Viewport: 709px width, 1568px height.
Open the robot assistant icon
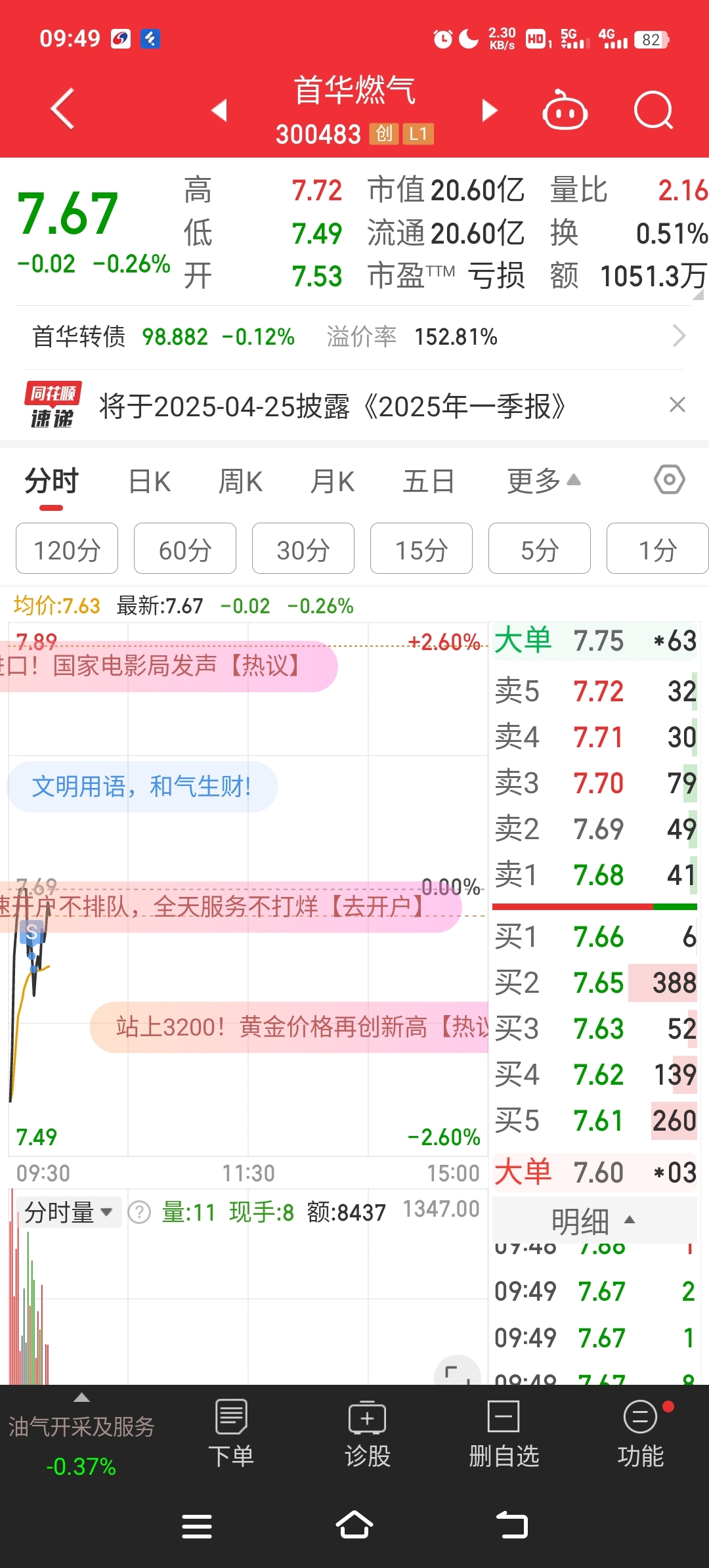565,110
